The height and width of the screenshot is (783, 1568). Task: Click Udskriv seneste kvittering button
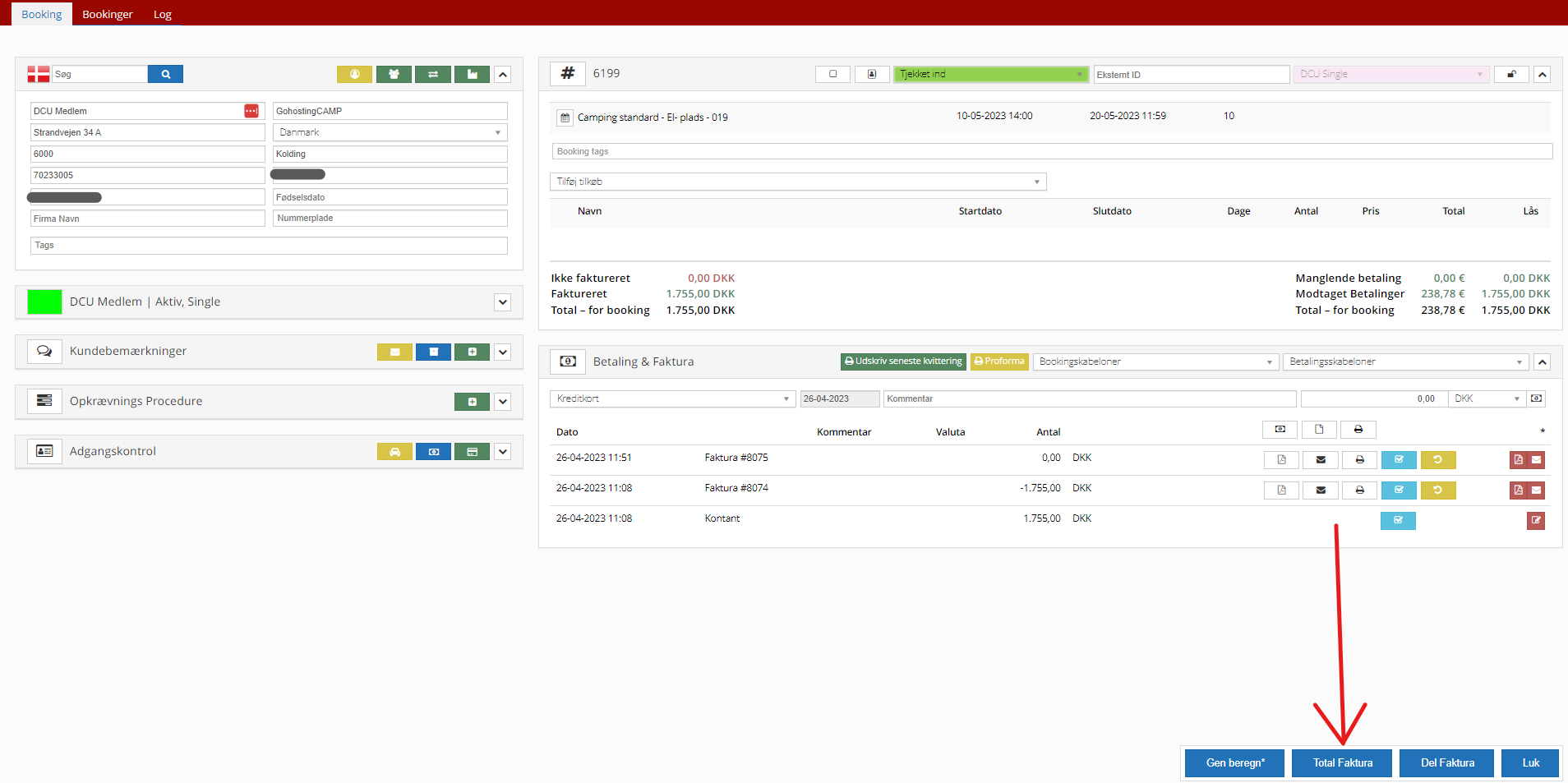point(903,362)
